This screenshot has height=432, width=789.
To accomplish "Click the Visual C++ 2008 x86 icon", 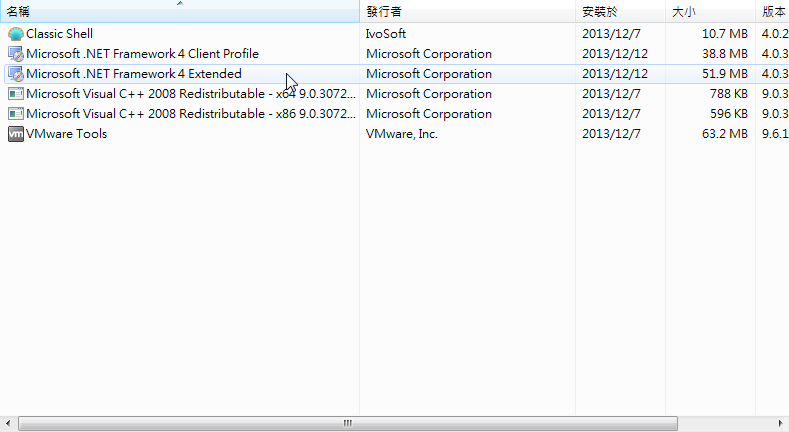I will click(16, 114).
